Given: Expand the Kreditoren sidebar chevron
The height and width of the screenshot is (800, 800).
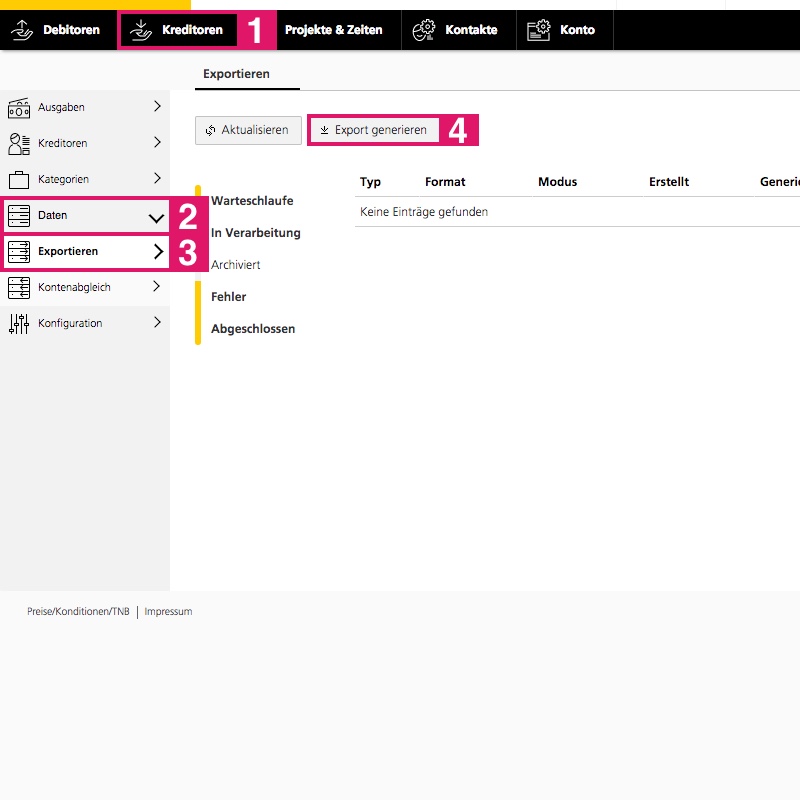Looking at the screenshot, I should coord(157,143).
